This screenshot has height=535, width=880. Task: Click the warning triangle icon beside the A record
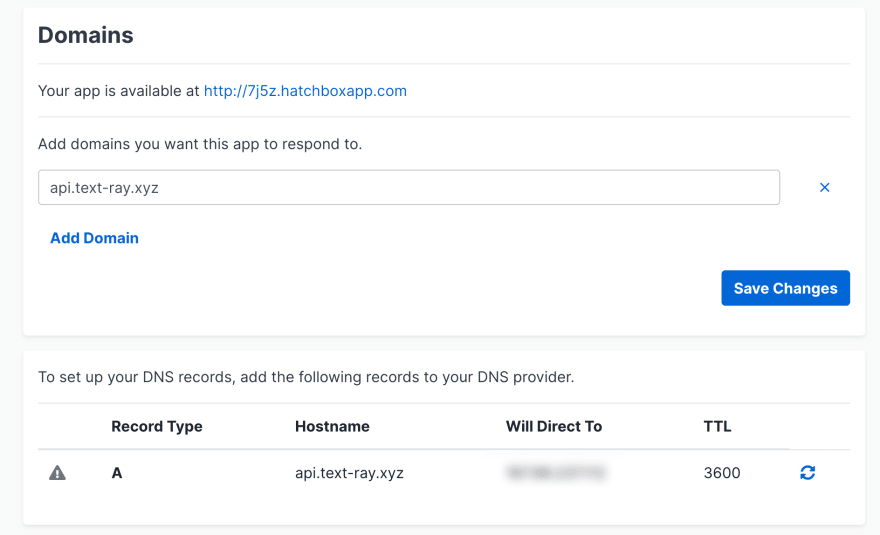(57, 473)
